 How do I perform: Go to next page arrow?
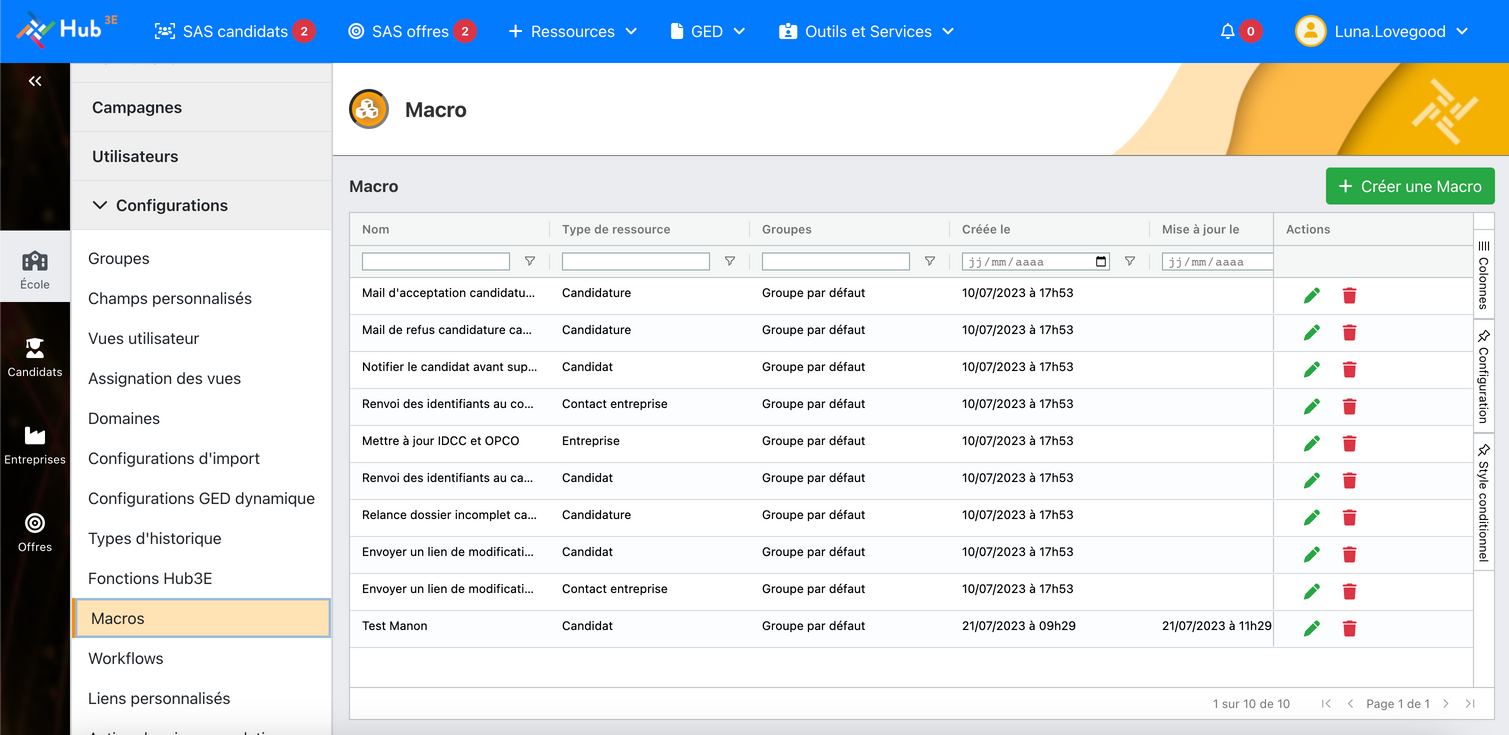(1446, 704)
